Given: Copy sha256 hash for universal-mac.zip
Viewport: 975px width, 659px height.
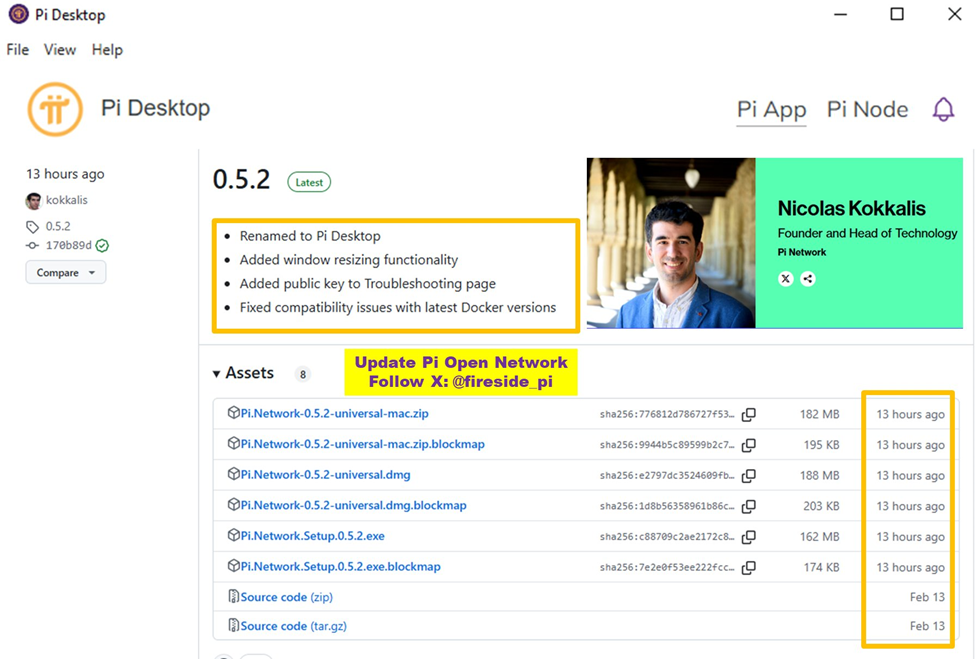Looking at the screenshot, I should coord(748,415).
